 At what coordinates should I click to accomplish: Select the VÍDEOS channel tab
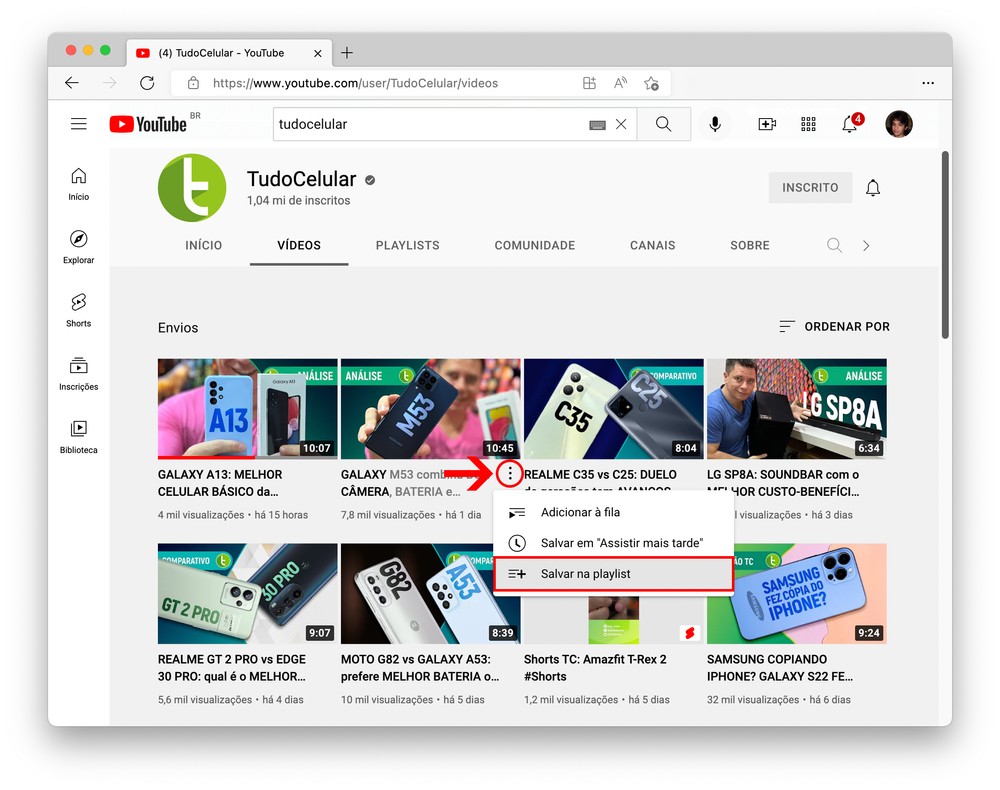click(299, 245)
